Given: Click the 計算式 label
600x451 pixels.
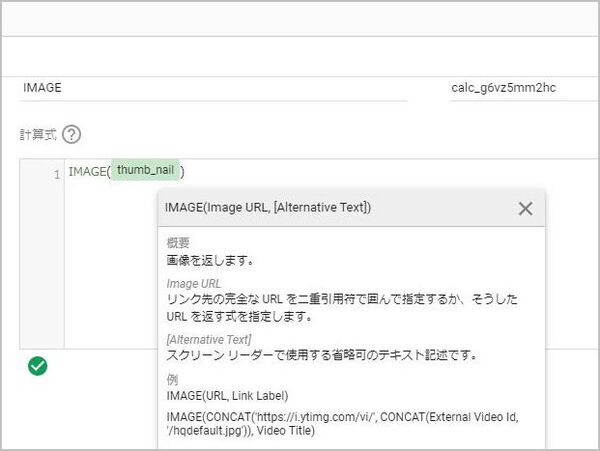Looking at the screenshot, I should click(x=38, y=135).
